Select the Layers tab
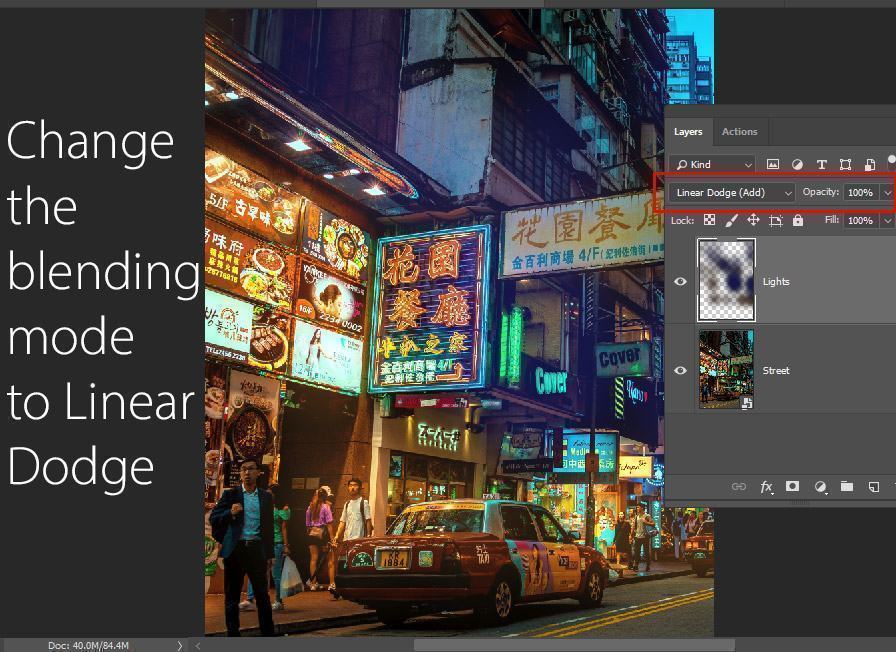Screen dimensions: 896x652 pyautogui.click(x=688, y=131)
